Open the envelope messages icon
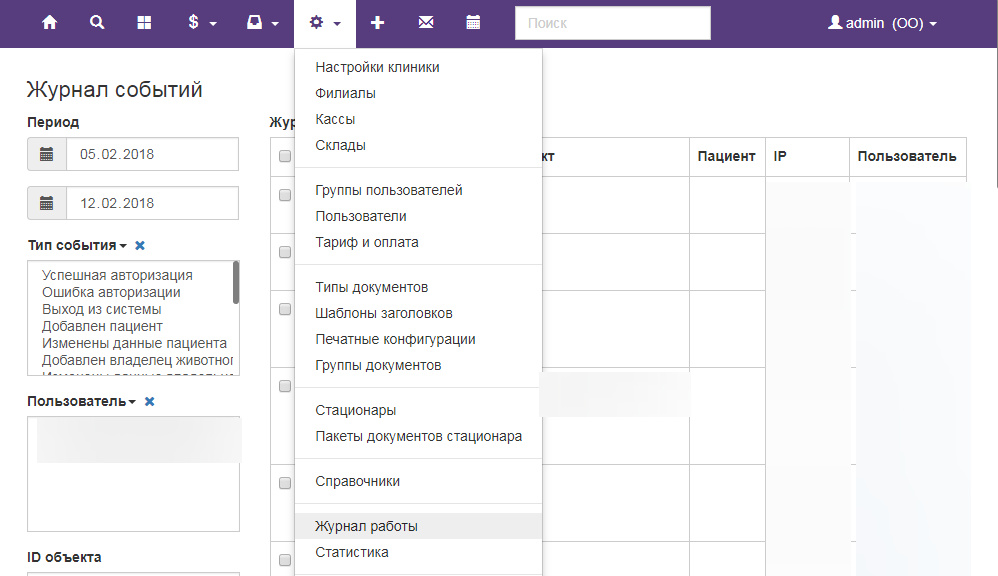998x576 pixels. click(426, 23)
